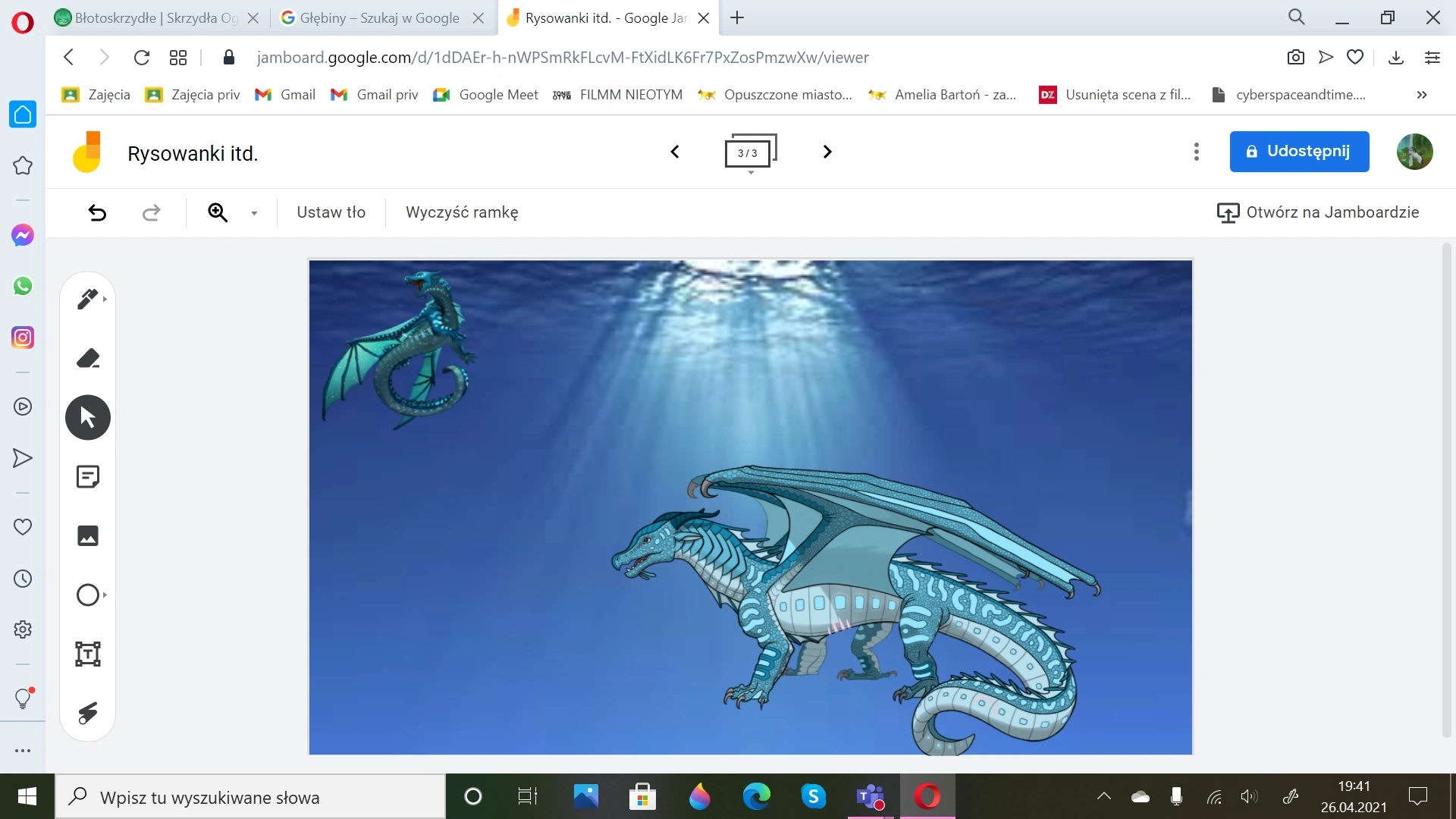This screenshot has height=819, width=1456.
Task: Undo the last action
Action: tap(97, 213)
